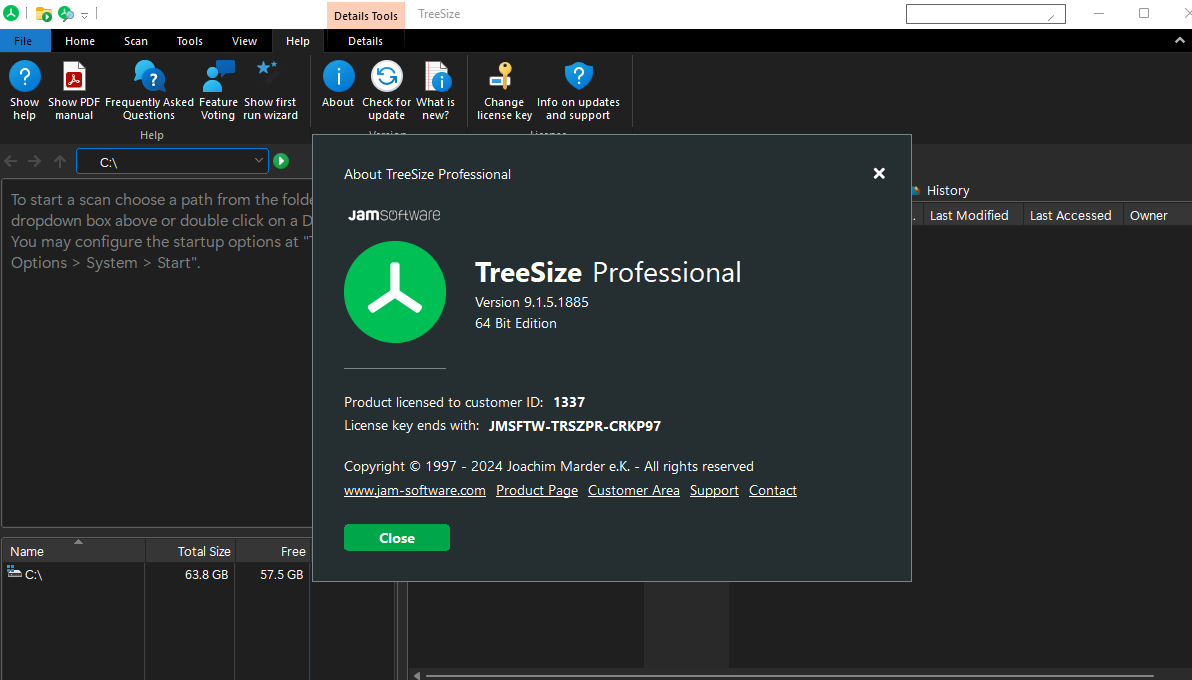Switch to the Tools tab

(189, 41)
